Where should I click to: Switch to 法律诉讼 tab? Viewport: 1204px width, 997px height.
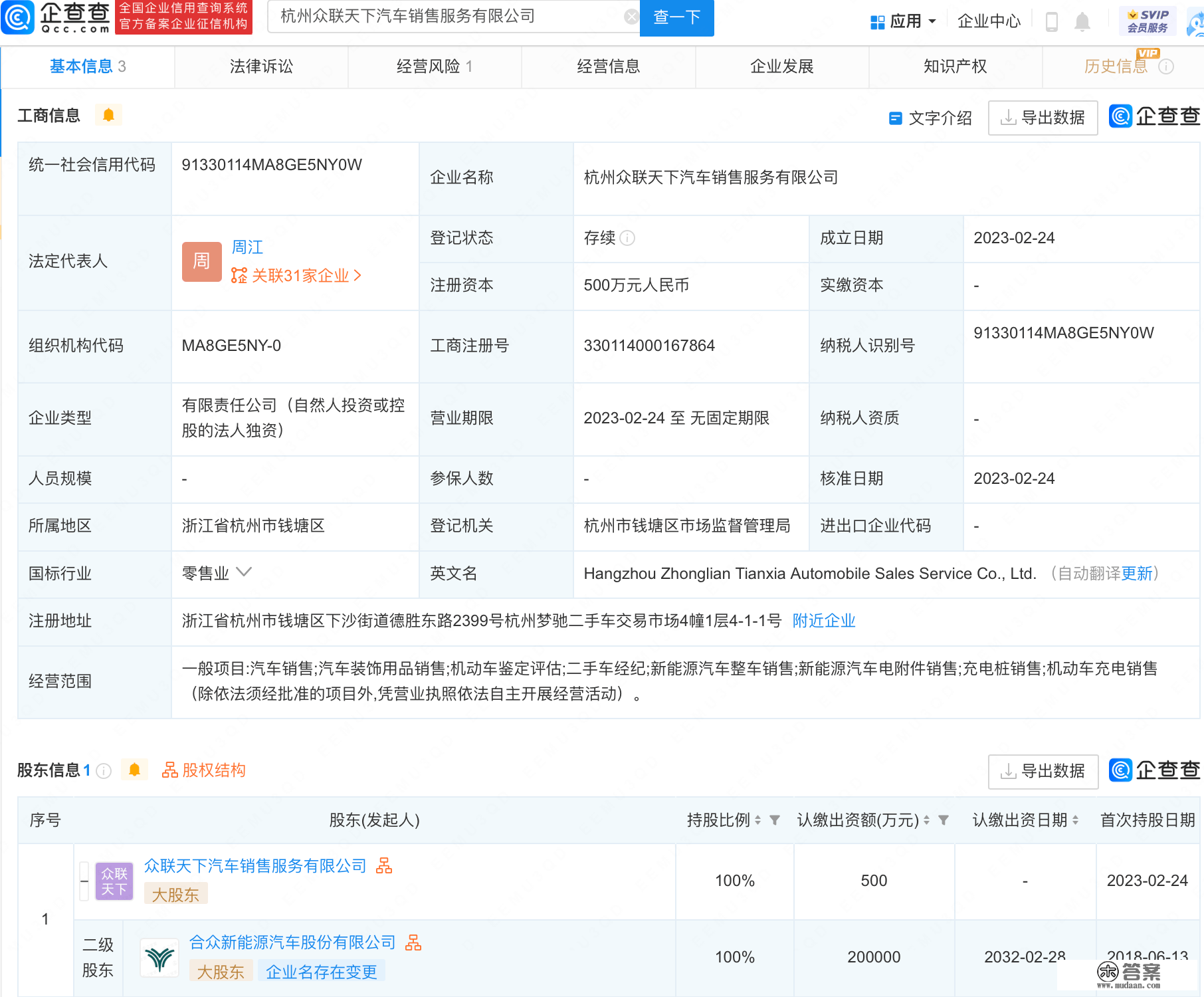(261, 66)
